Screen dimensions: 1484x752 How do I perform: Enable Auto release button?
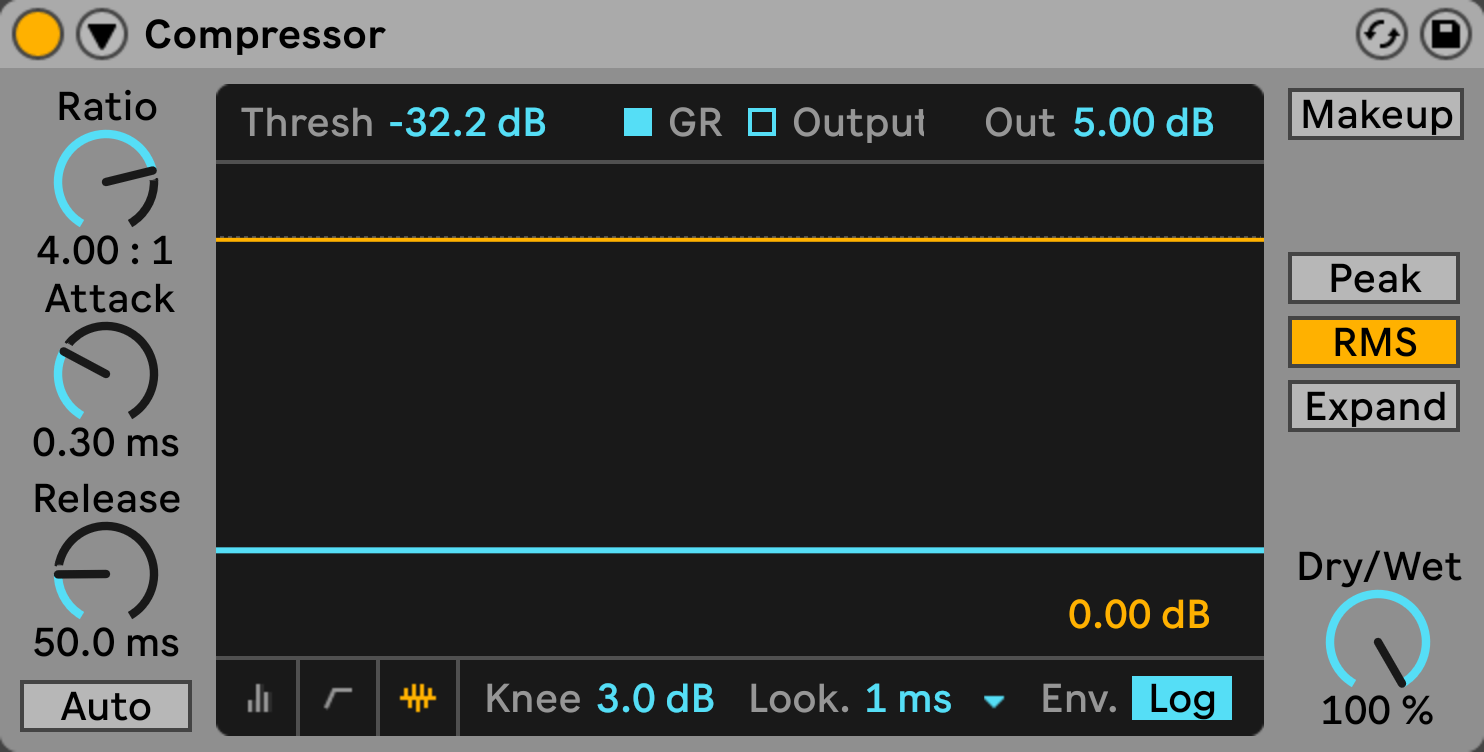[x=106, y=707]
